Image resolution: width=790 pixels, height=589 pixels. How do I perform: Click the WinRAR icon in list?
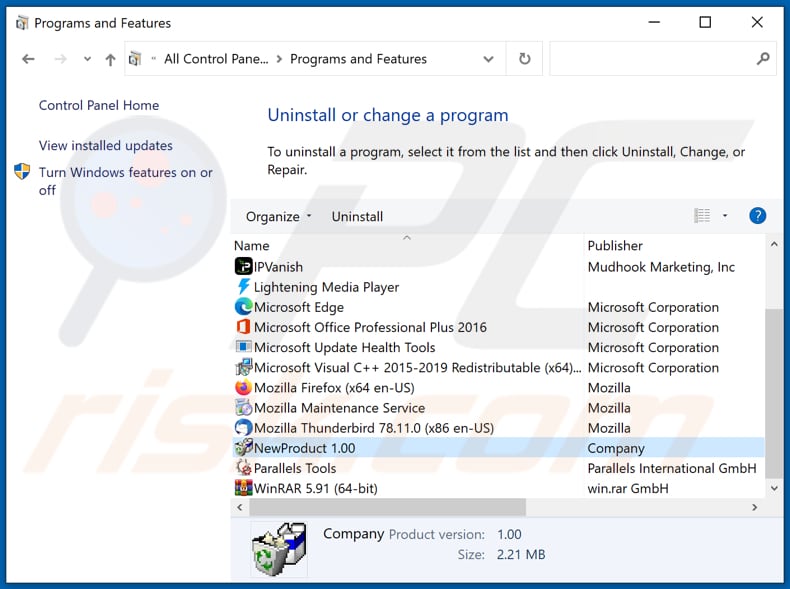[243, 488]
